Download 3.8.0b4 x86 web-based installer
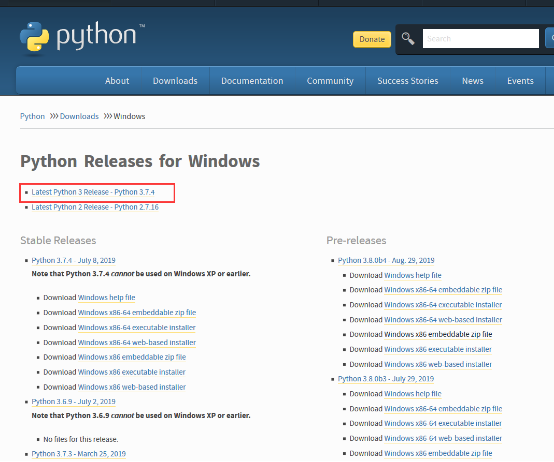This screenshot has width=554, height=462. pos(438,364)
